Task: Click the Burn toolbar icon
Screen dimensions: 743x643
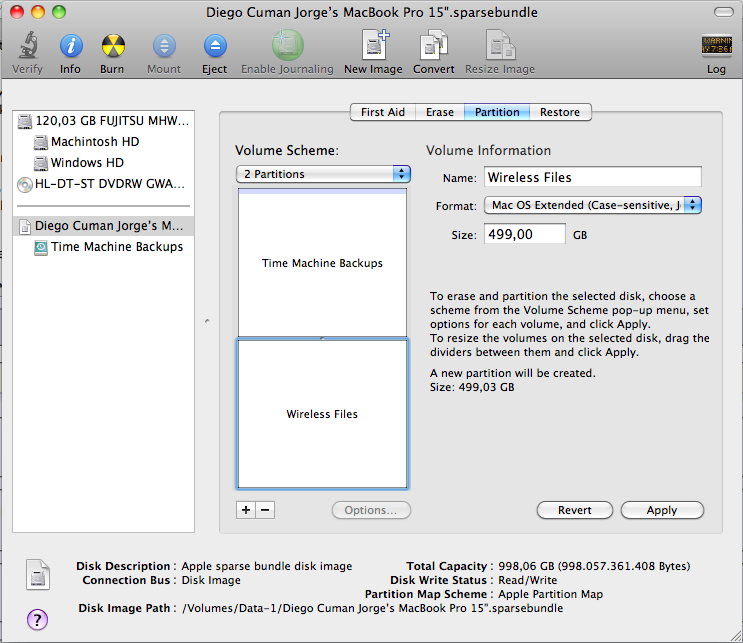Action: pos(113,46)
